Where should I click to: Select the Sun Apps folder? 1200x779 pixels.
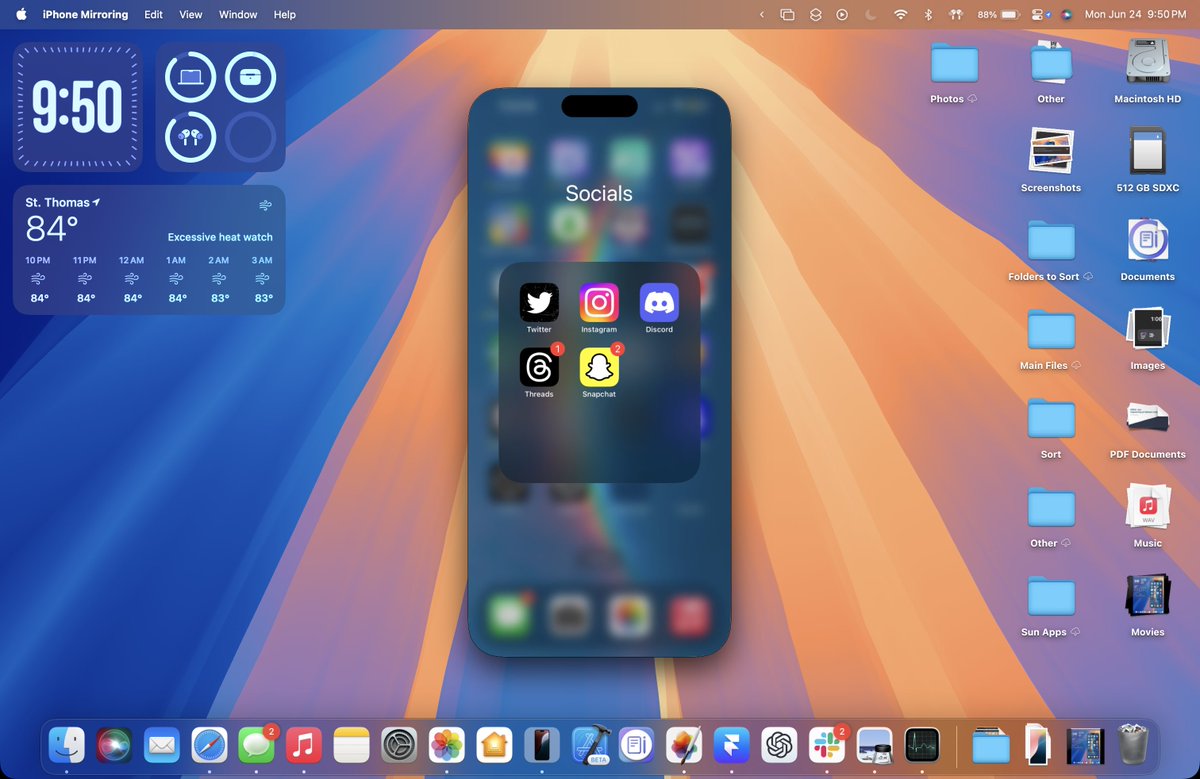pyautogui.click(x=1051, y=596)
